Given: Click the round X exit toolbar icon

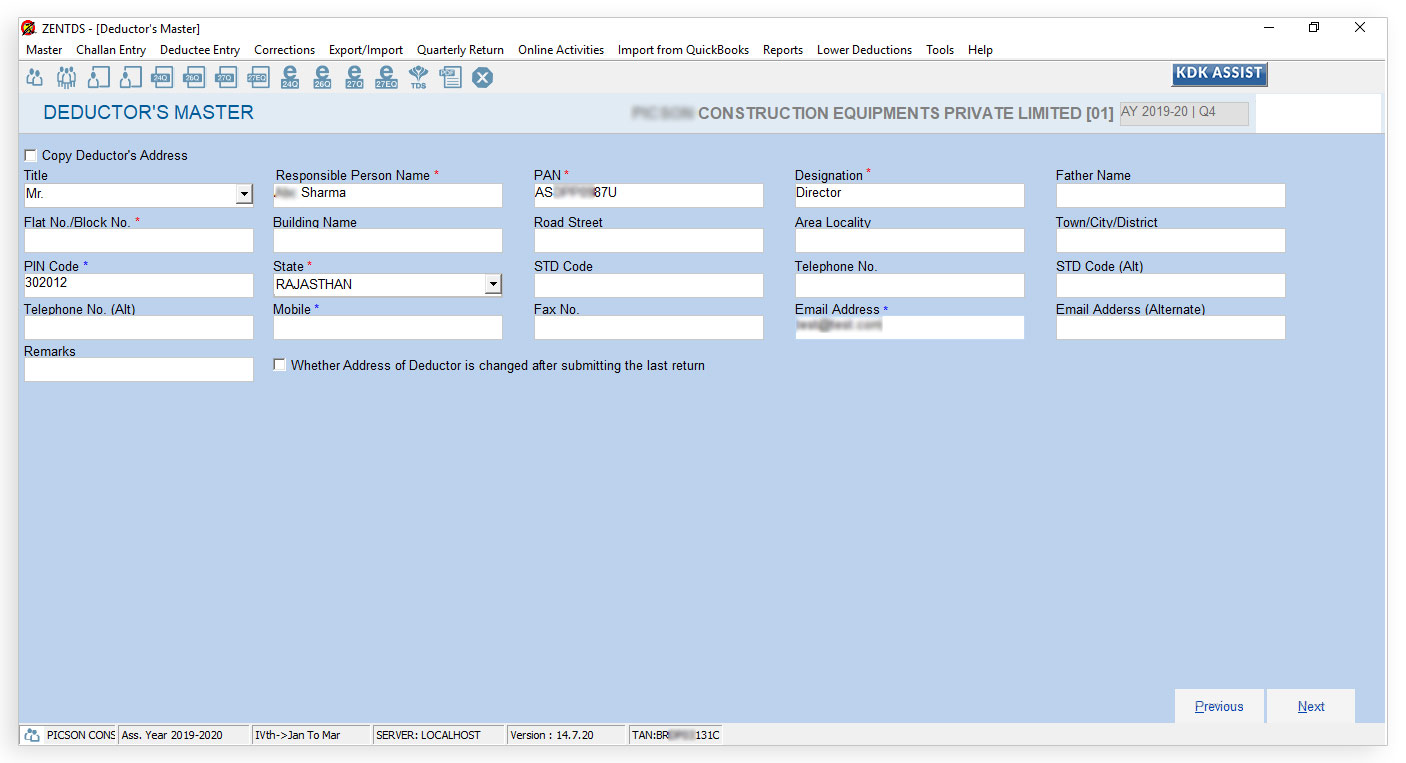Looking at the screenshot, I should (x=482, y=77).
